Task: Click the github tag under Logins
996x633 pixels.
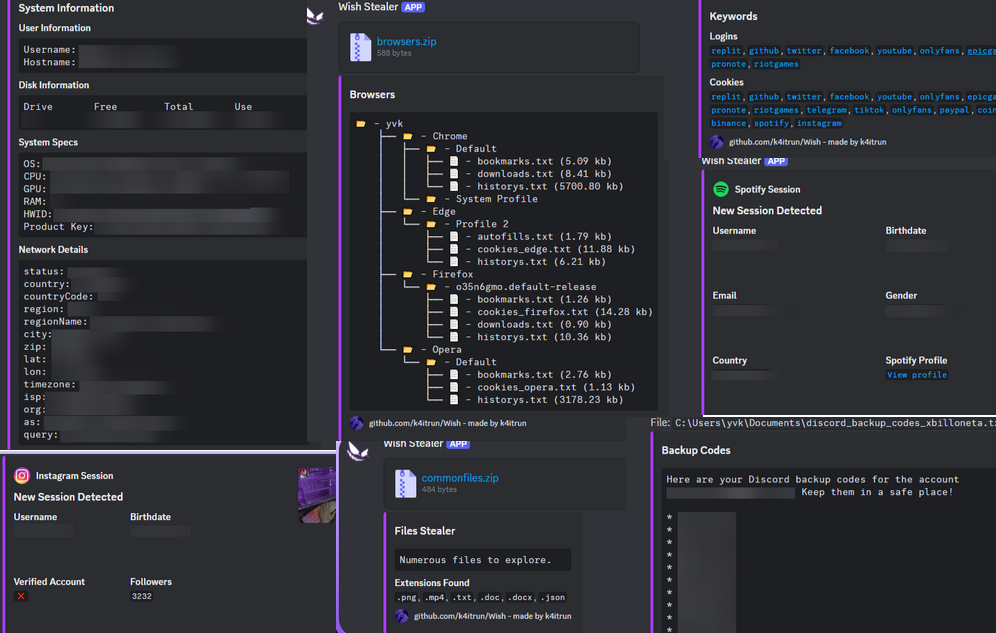Action: [x=764, y=51]
